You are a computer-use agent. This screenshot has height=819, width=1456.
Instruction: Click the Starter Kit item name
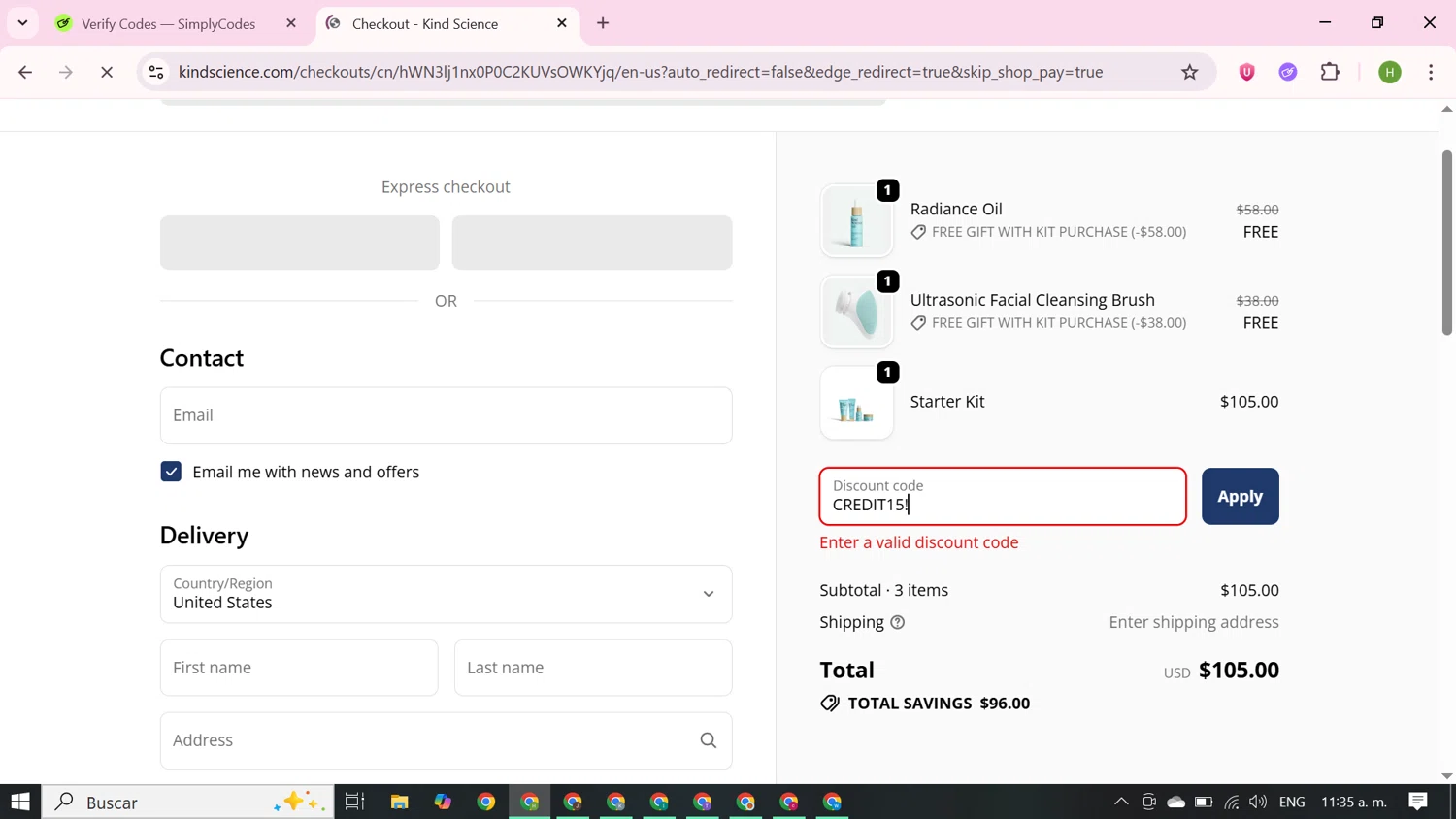[x=947, y=402]
